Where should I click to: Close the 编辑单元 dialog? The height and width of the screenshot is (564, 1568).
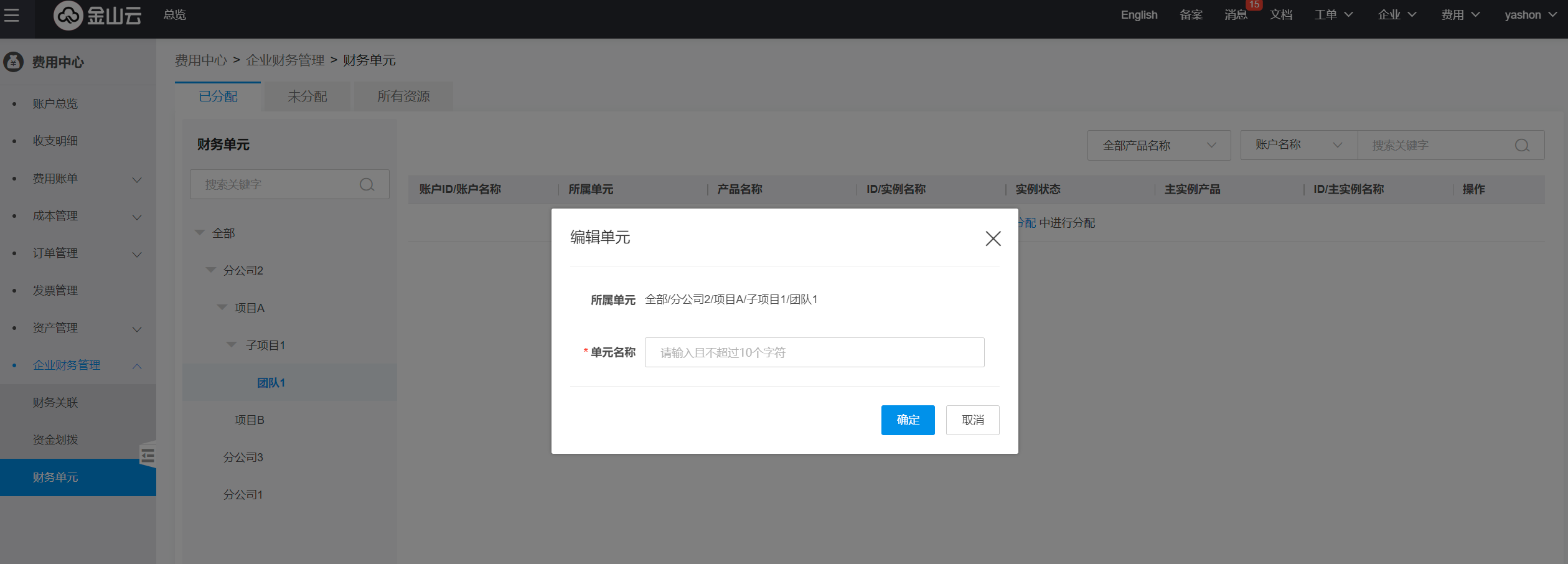point(993,238)
